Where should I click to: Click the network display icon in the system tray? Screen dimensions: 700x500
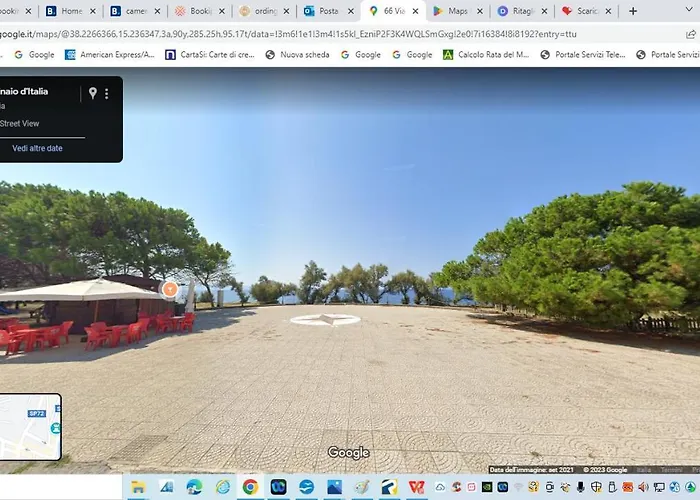pyautogui.click(x=659, y=487)
